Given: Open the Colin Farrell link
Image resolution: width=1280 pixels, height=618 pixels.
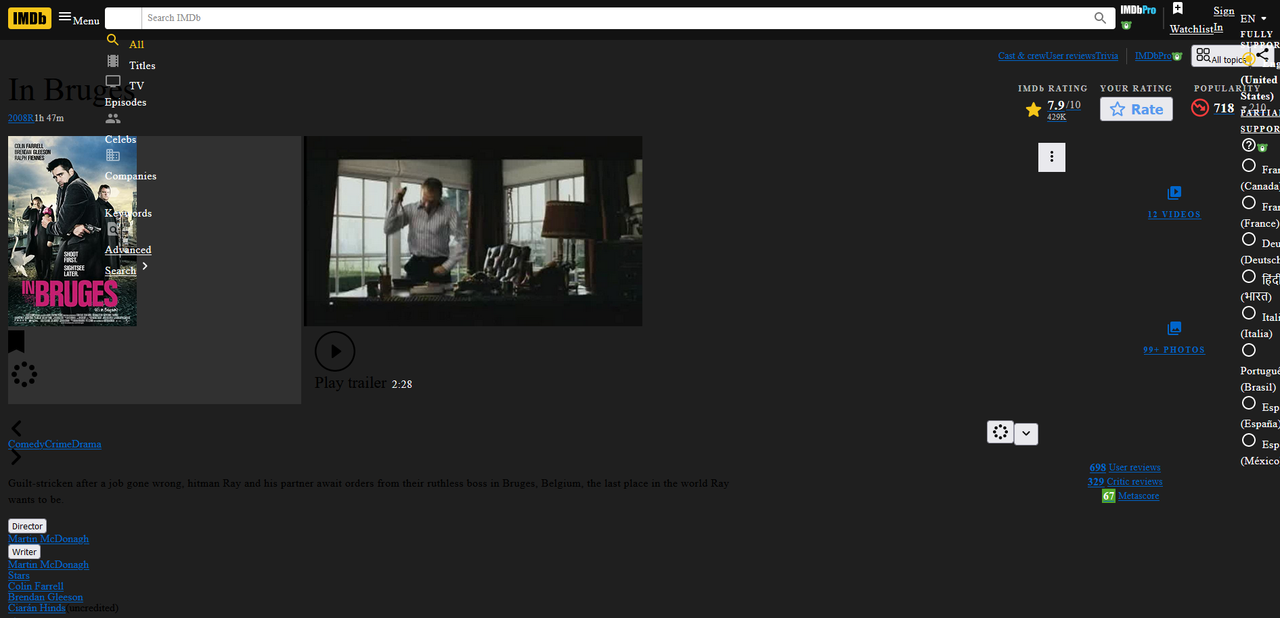Looking at the screenshot, I should tap(36, 586).
